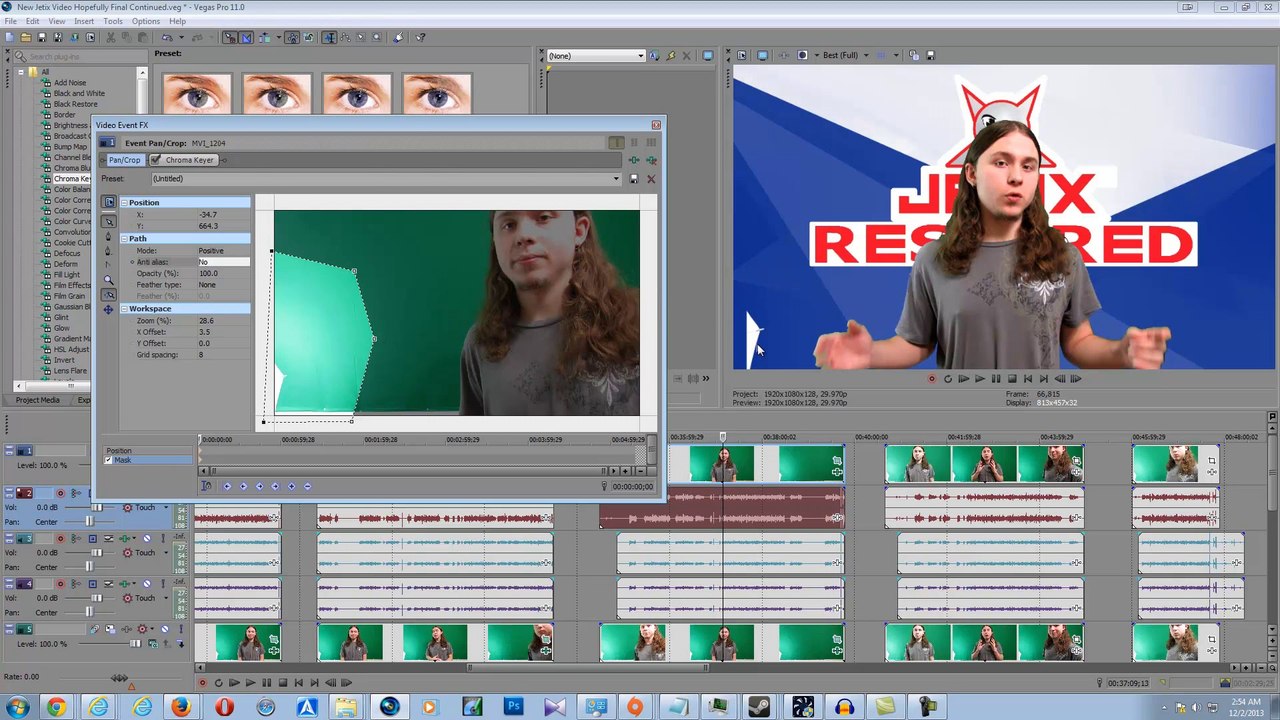Viewport: 1280px width, 720px height.
Task: Toggle Show Properties icon in Pan/Crop
Action: (x=109, y=202)
